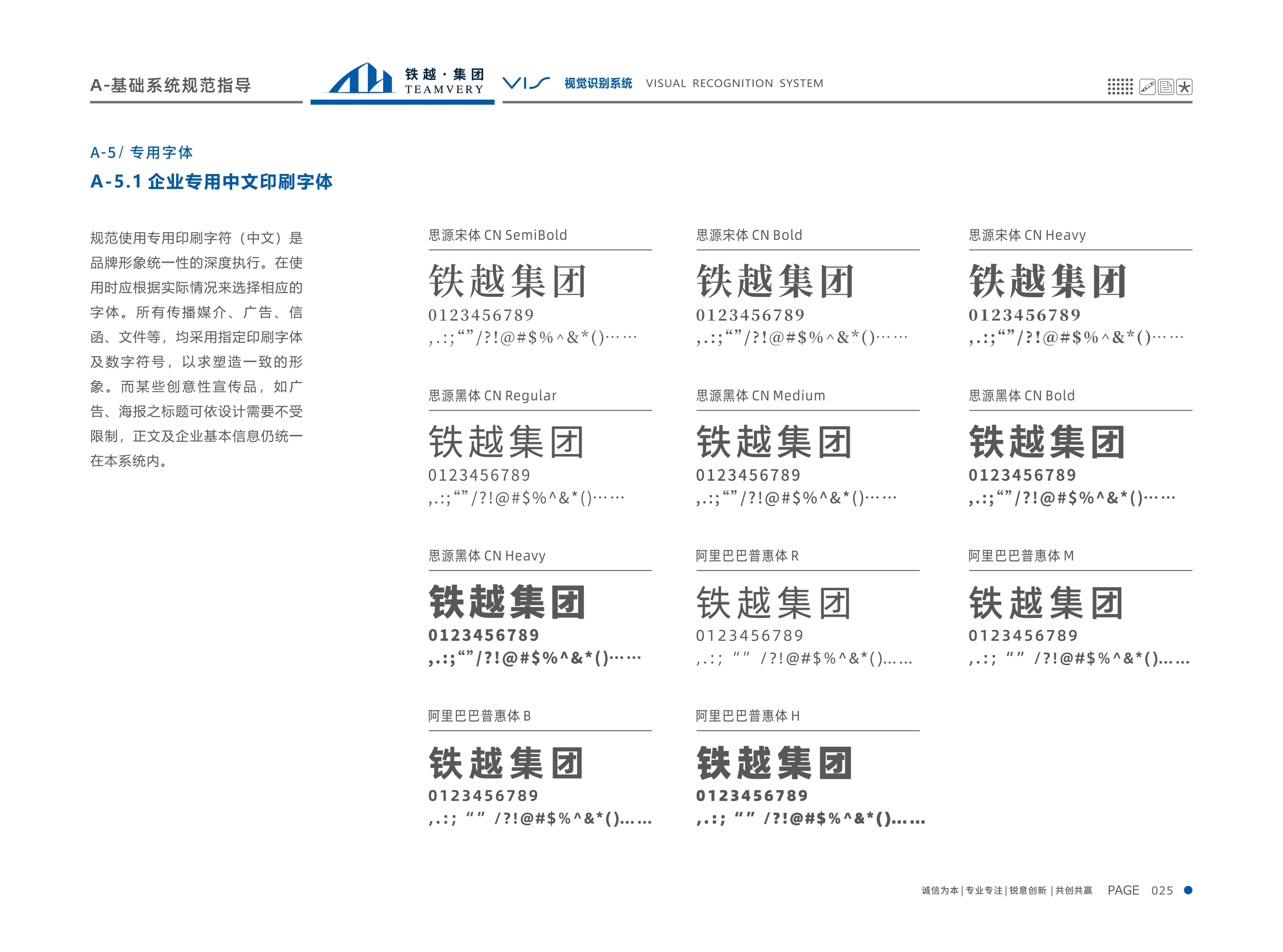
Task: Click 铁越集团 sample under 阿里巴巴普惠体 M
Action: click(x=1046, y=603)
